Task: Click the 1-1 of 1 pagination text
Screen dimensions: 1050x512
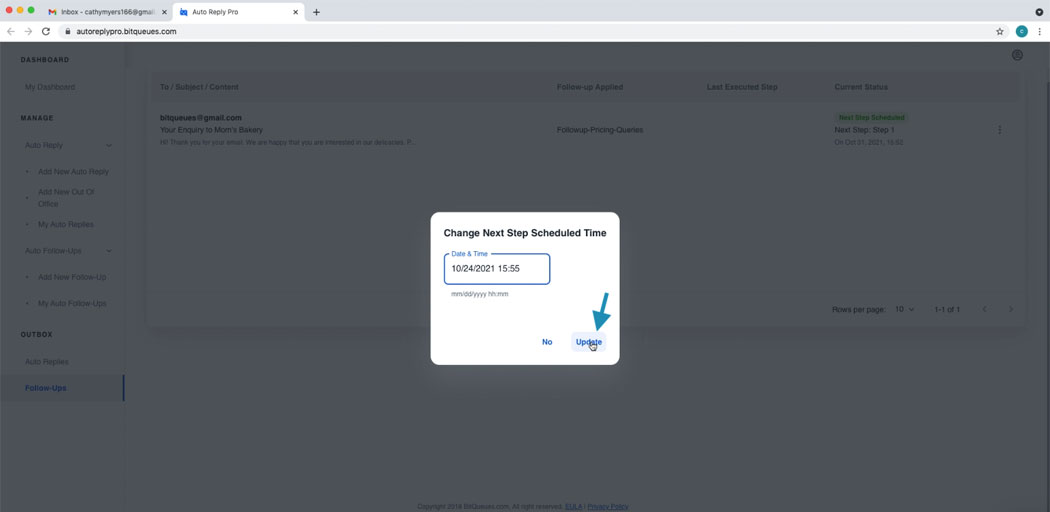Action: coord(948,309)
